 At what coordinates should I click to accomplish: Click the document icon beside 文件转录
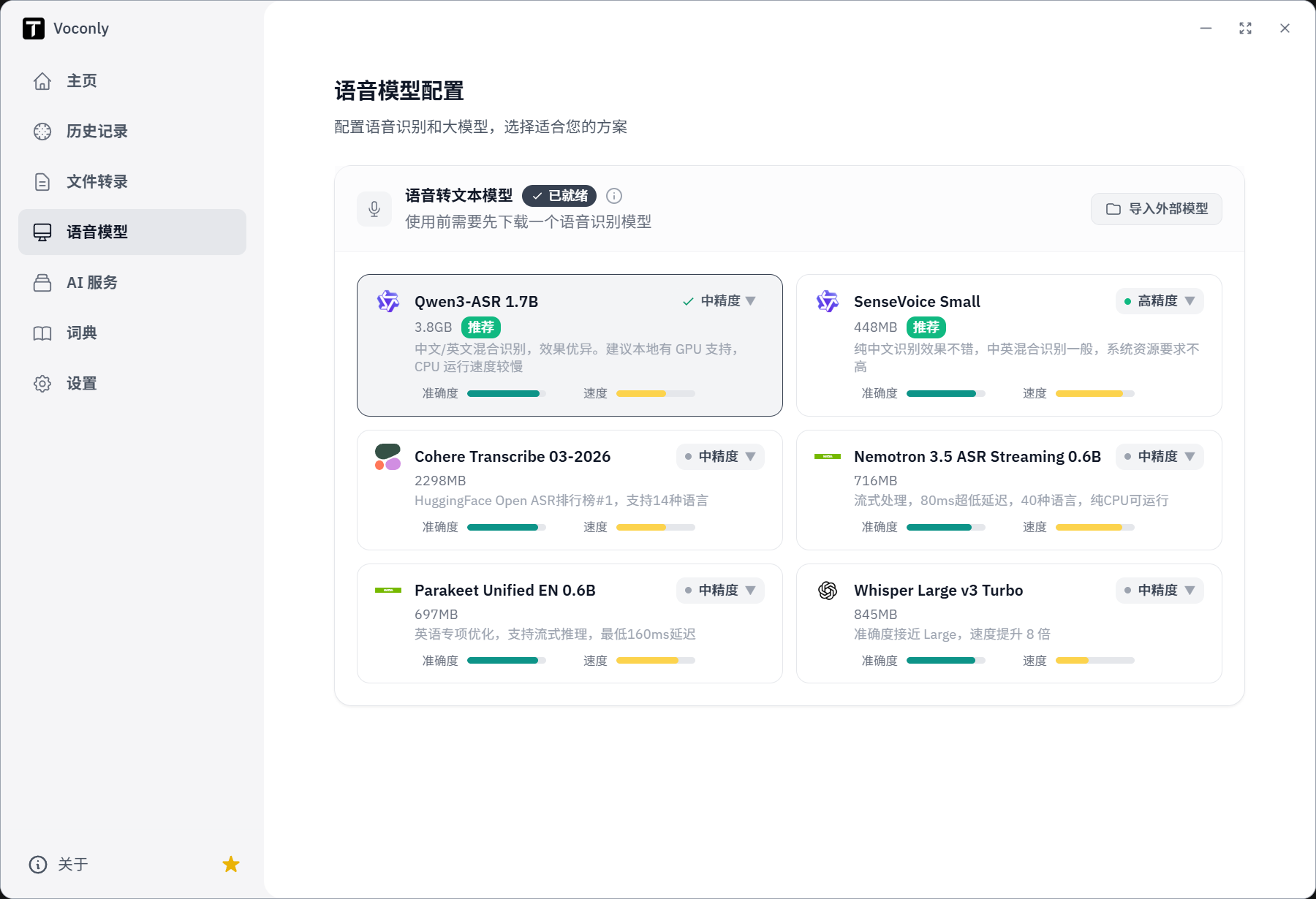tap(42, 182)
